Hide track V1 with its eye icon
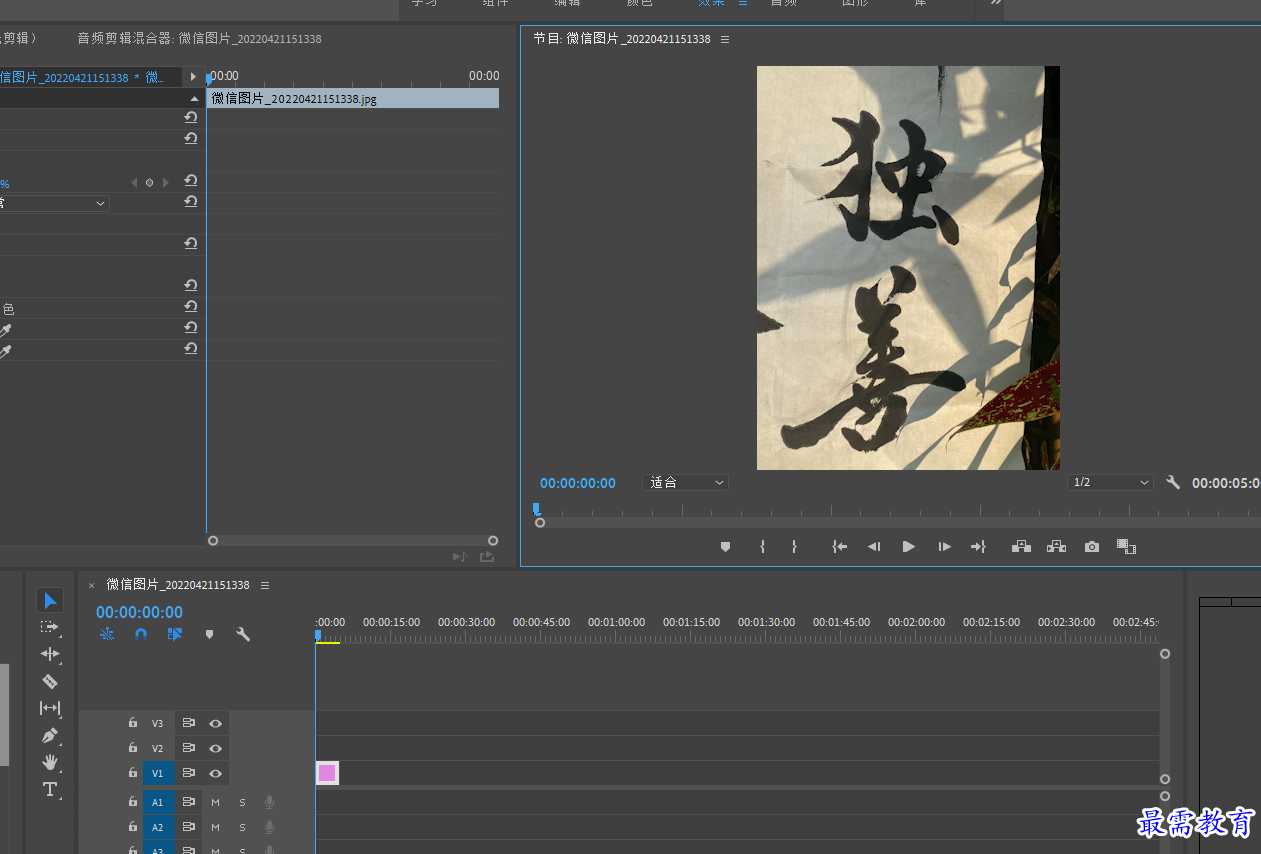Image resolution: width=1261 pixels, height=854 pixels. click(x=215, y=773)
